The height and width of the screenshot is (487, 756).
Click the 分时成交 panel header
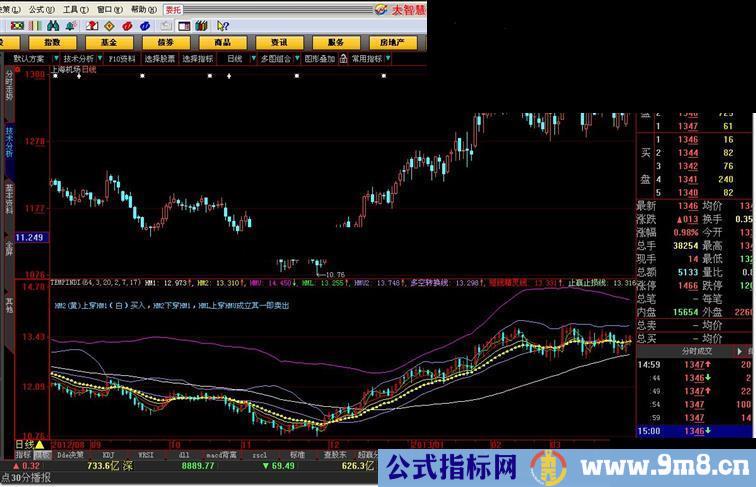[696, 351]
